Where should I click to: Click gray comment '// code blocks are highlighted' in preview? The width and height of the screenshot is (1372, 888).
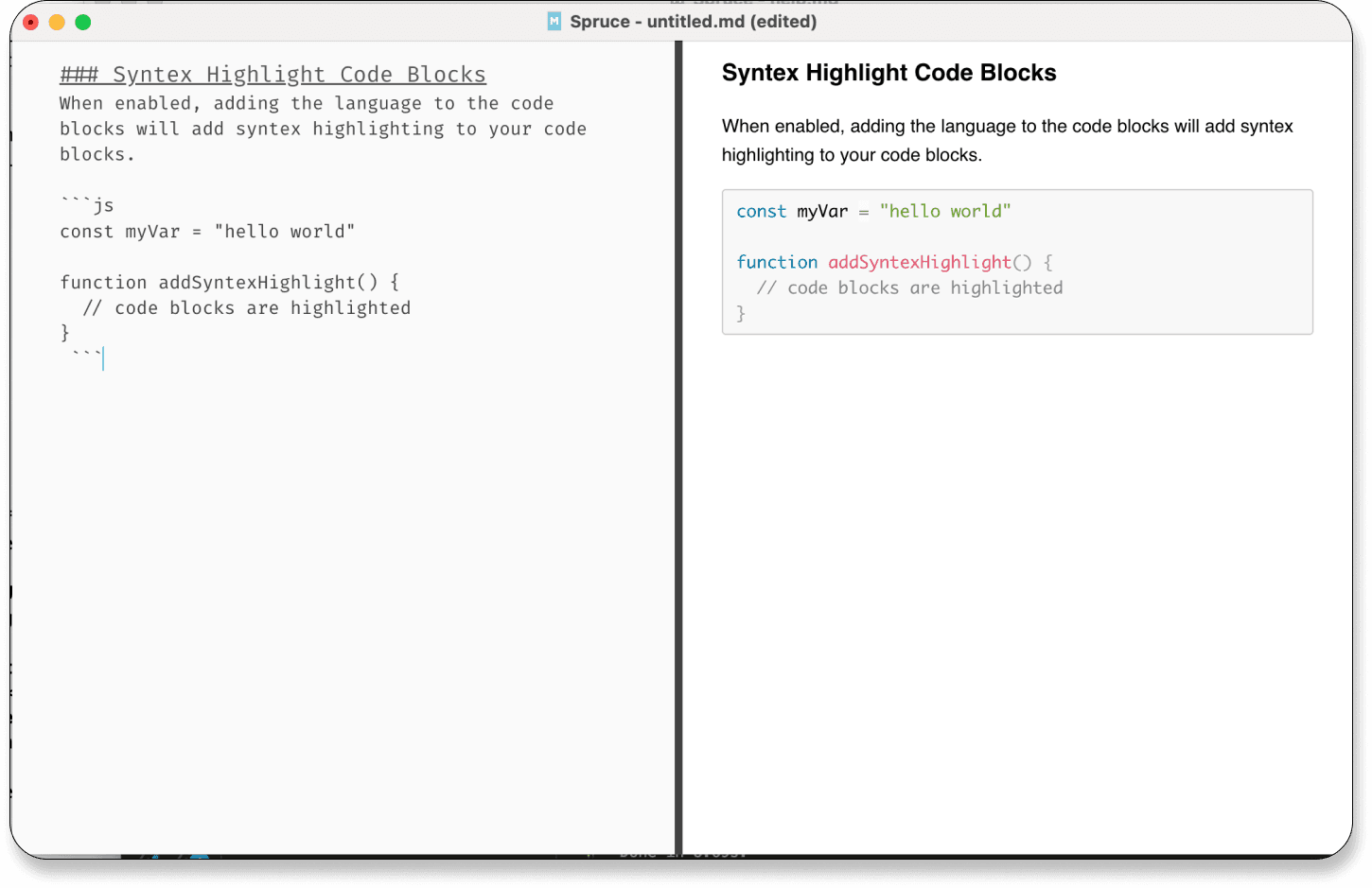click(909, 287)
